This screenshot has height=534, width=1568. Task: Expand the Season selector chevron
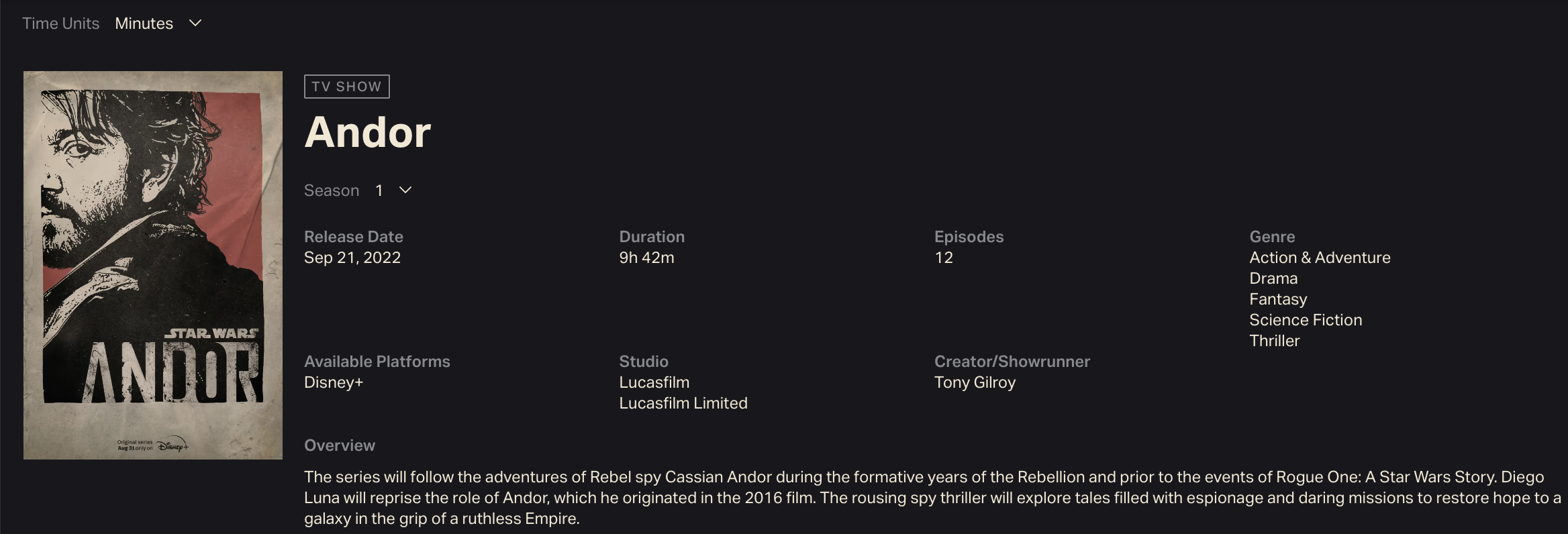coord(405,191)
